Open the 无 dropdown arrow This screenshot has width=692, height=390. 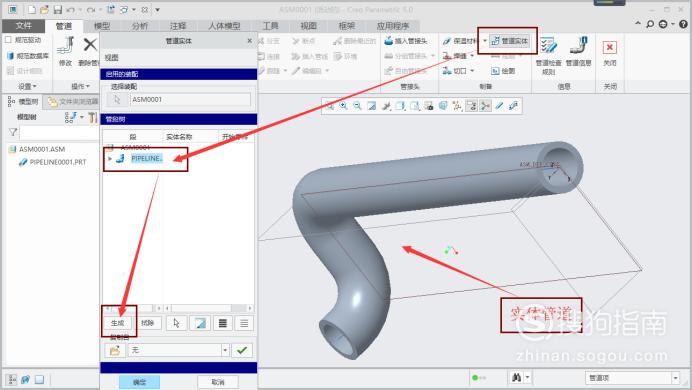tap(225, 350)
